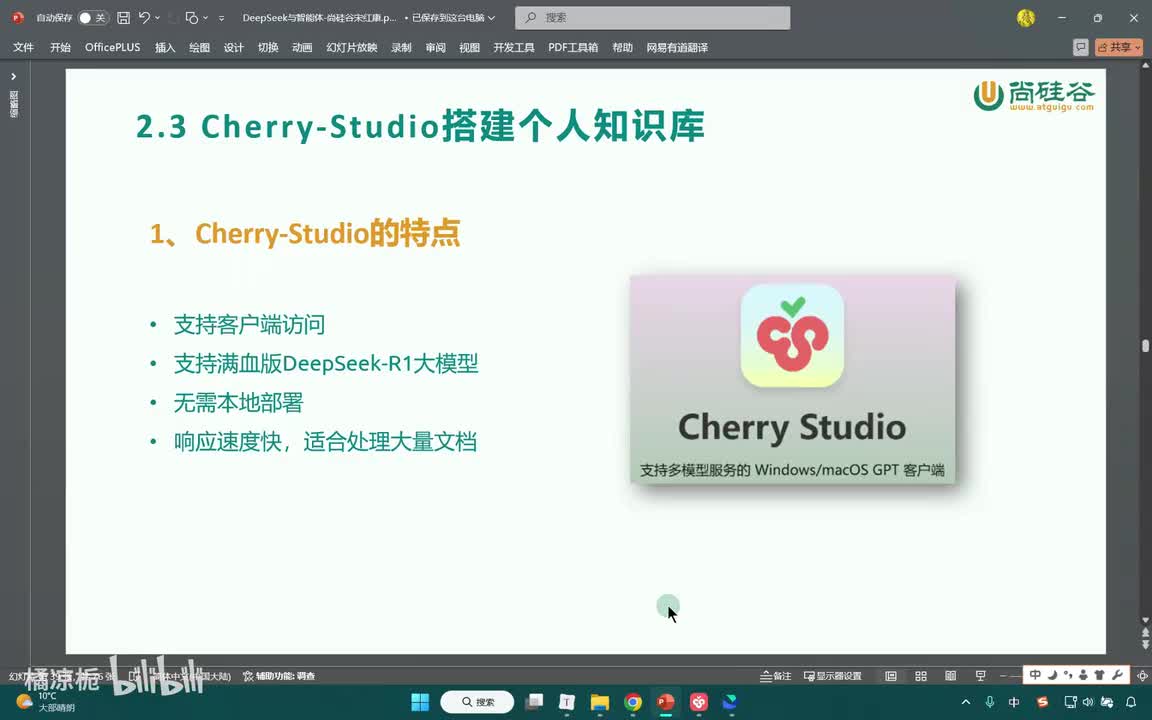Click the scroll up arrow of slide area

[x=1145, y=65]
